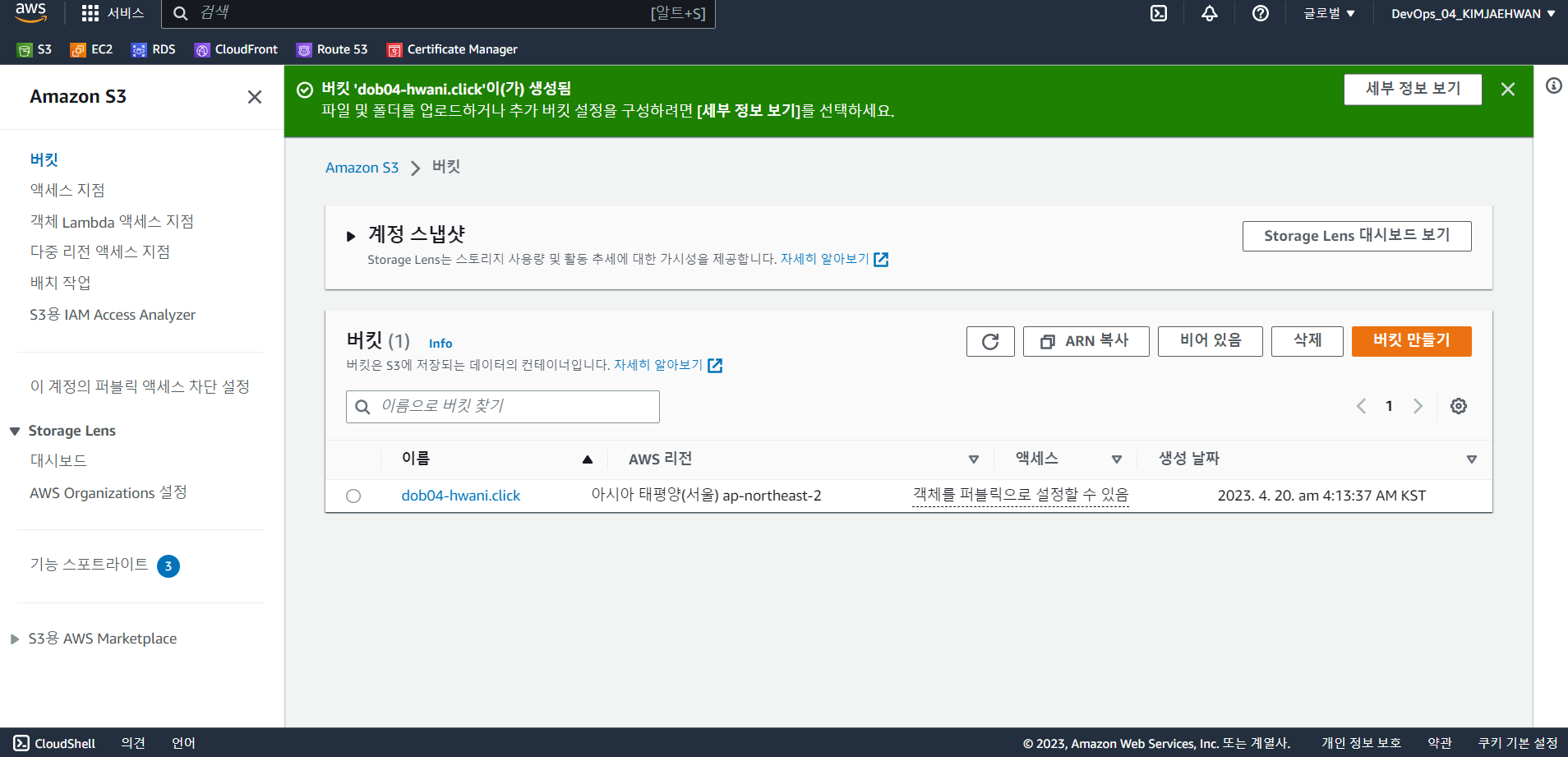
Task: Open Route 53 shortcut in favorites bar
Action: (332, 49)
